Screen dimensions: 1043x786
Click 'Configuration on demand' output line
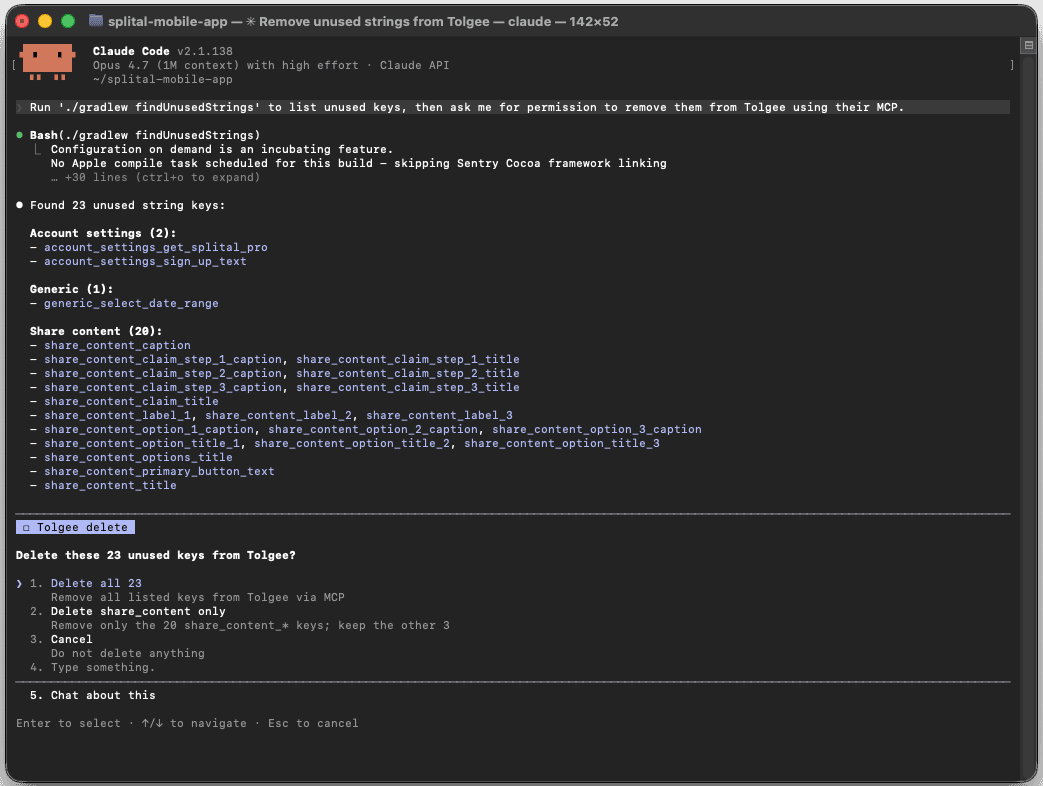tap(222, 149)
